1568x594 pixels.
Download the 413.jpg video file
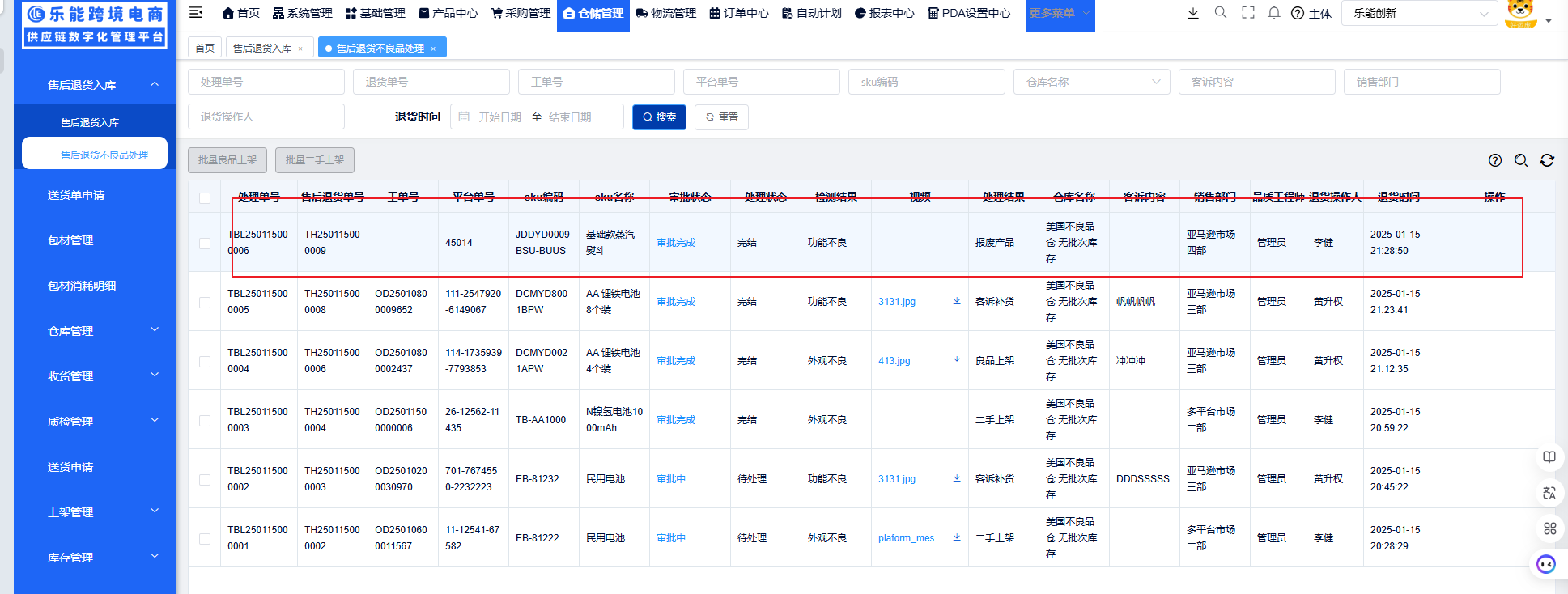956,360
